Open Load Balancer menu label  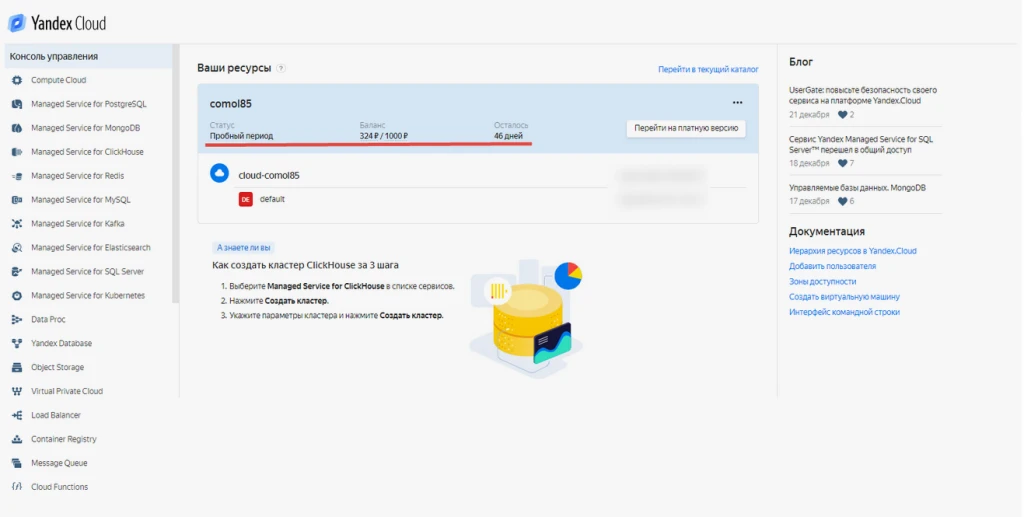(x=56, y=415)
